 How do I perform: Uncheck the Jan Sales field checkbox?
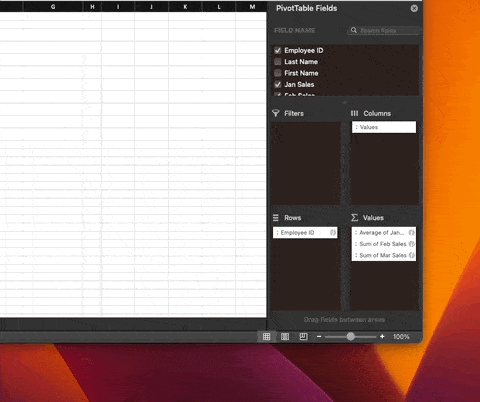(277, 84)
